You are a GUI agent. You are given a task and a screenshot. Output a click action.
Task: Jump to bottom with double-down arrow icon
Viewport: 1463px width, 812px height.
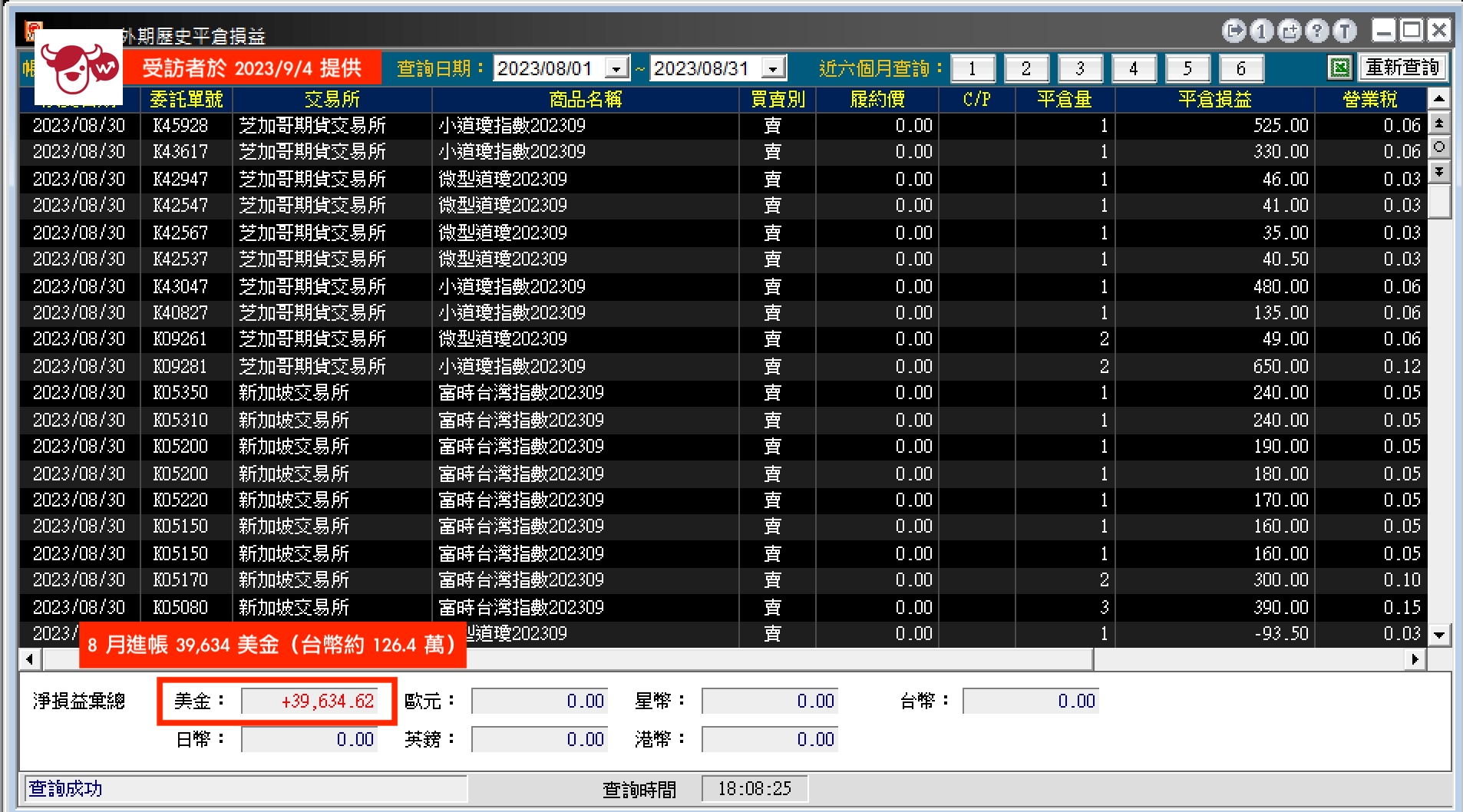[1439, 171]
